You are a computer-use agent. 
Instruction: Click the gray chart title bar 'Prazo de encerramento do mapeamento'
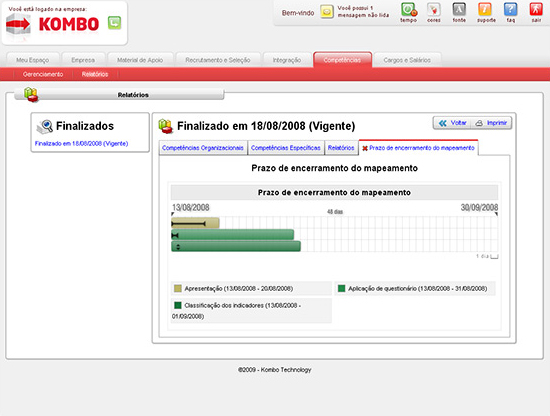[x=334, y=193]
